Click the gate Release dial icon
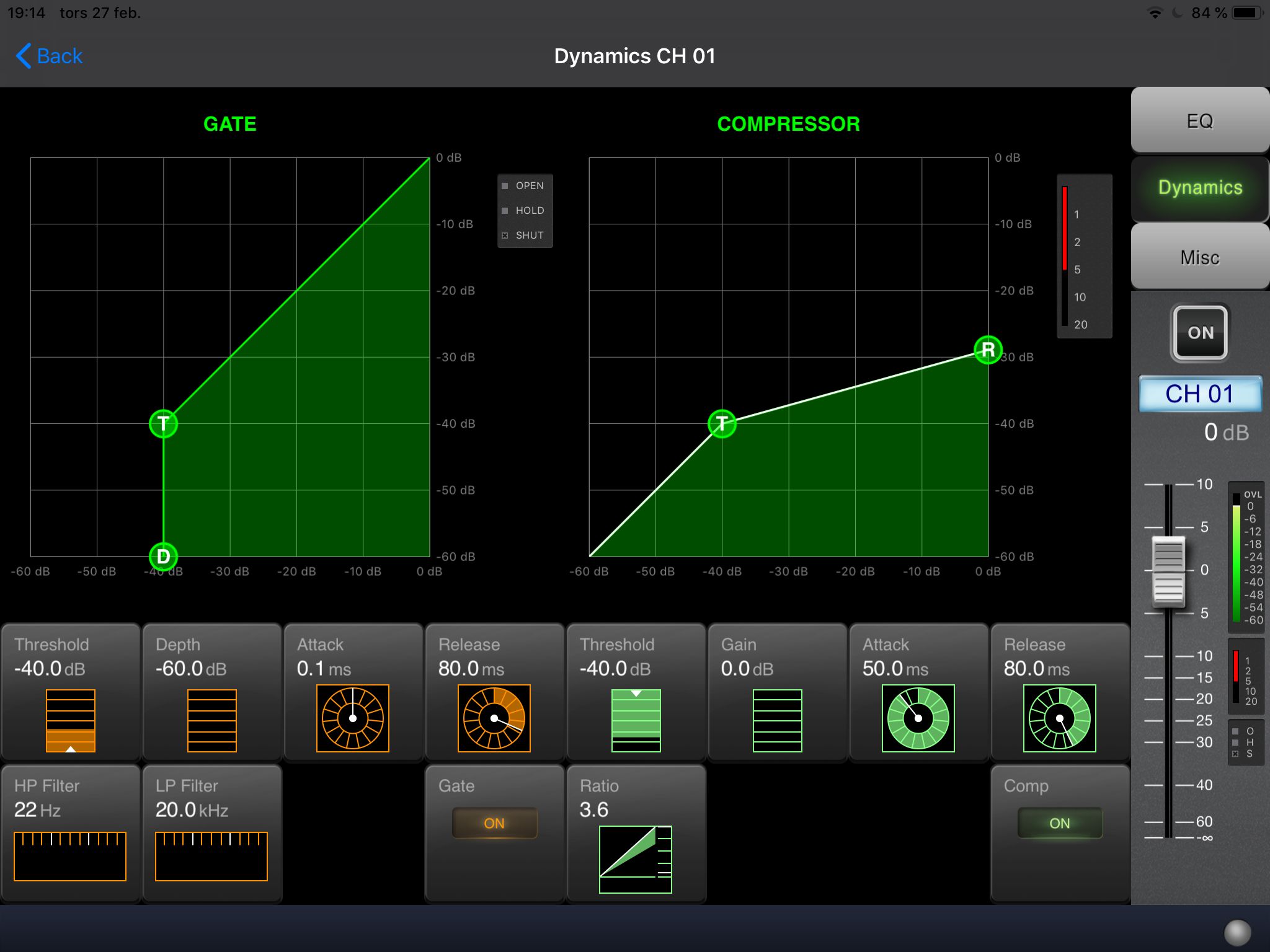Image resolution: width=1270 pixels, height=952 pixels. tap(494, 718)
